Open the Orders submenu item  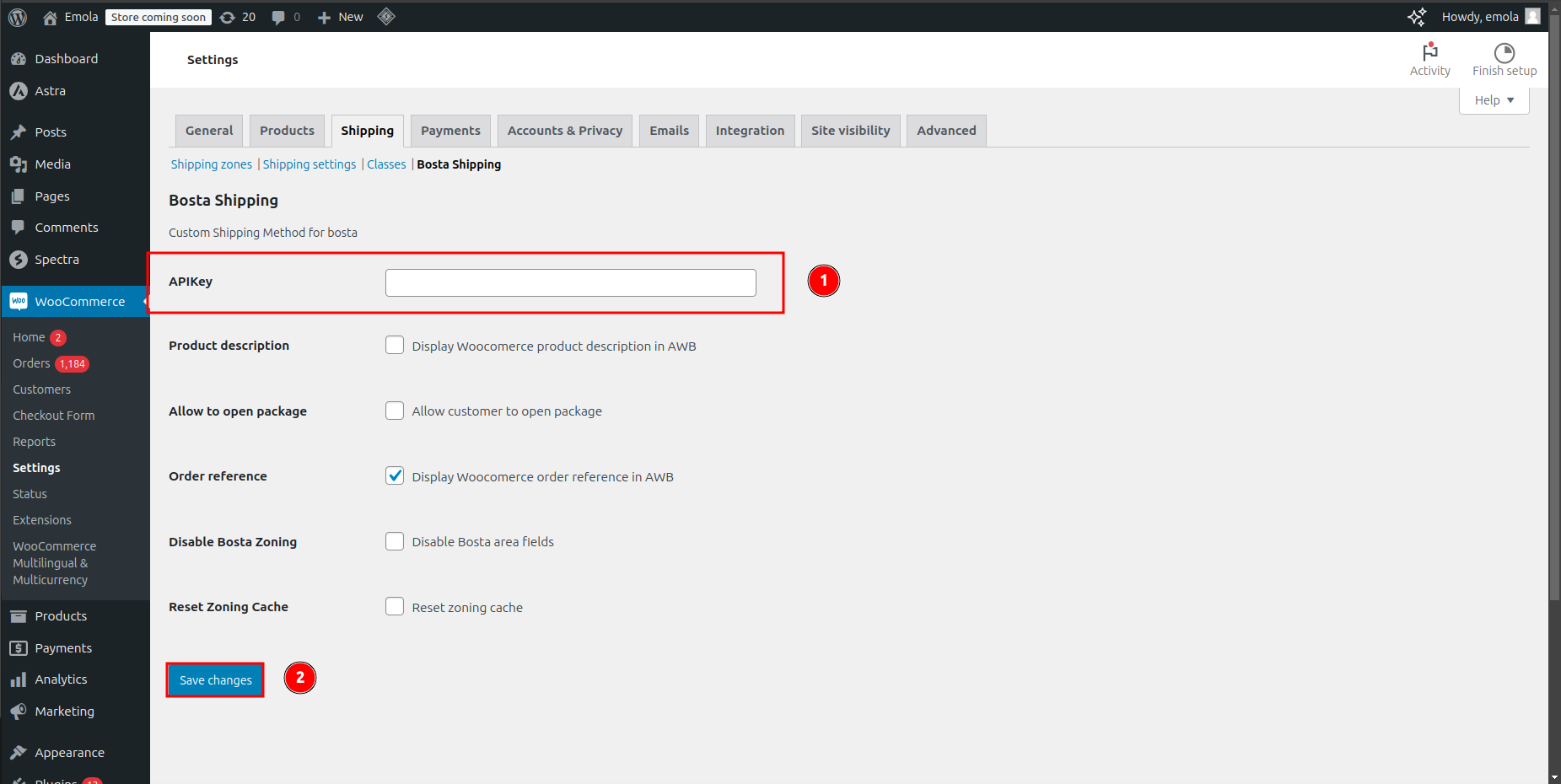coord(31,363)
